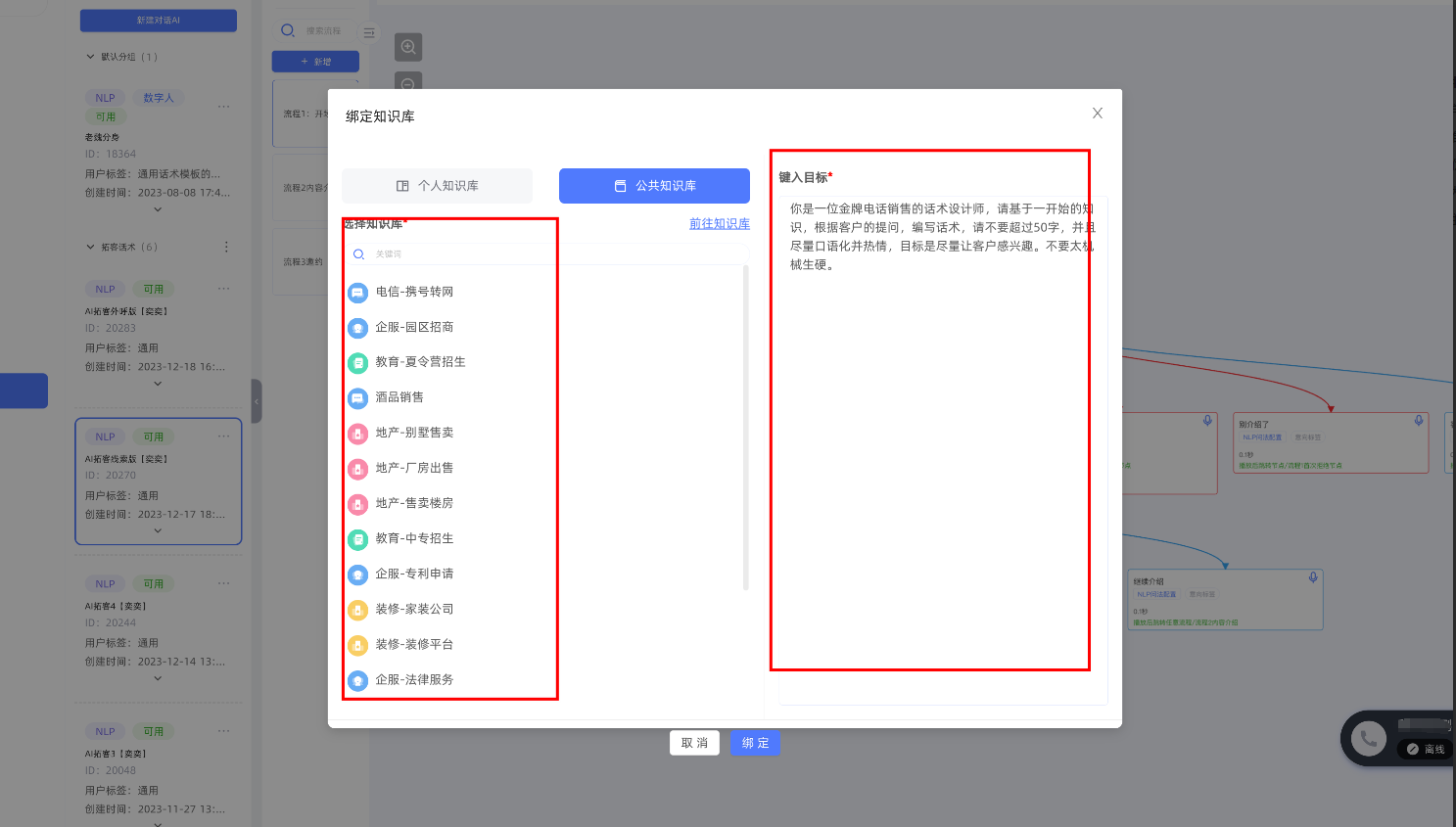The width and height of the screenshot is (1456, 827).
Task: Collapse the 拓客话术 group
Action: 91,247
